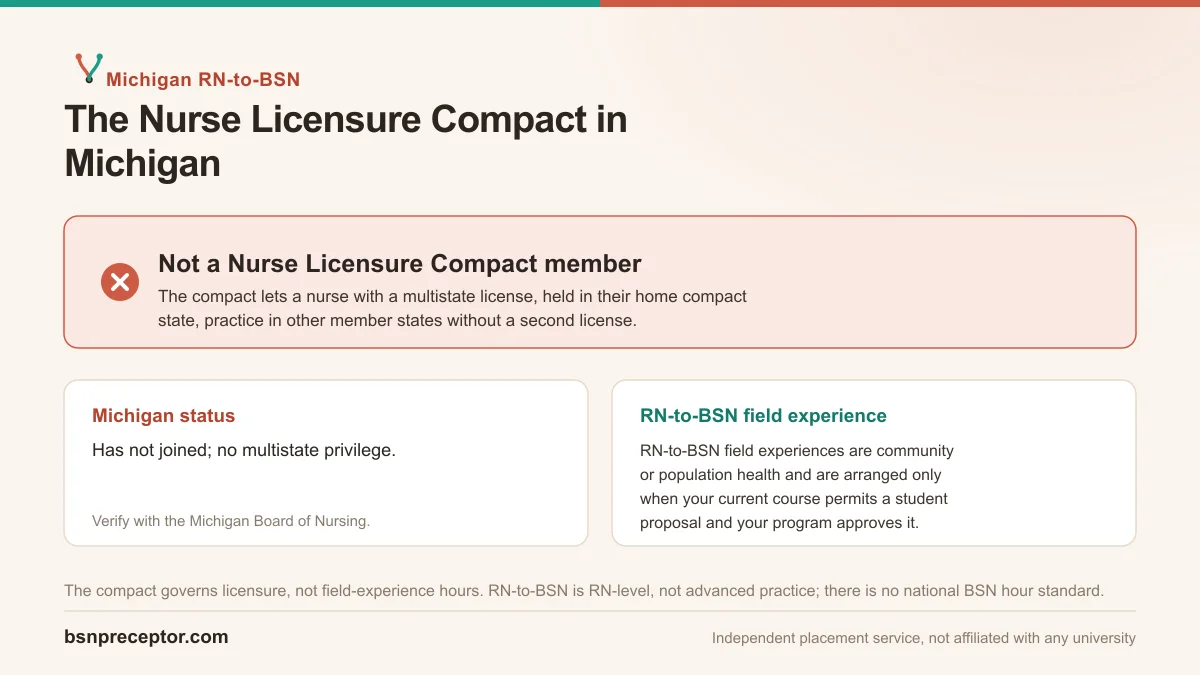Click the red alert banner box
1200x675 pixels.
click(x=600, y=282)
